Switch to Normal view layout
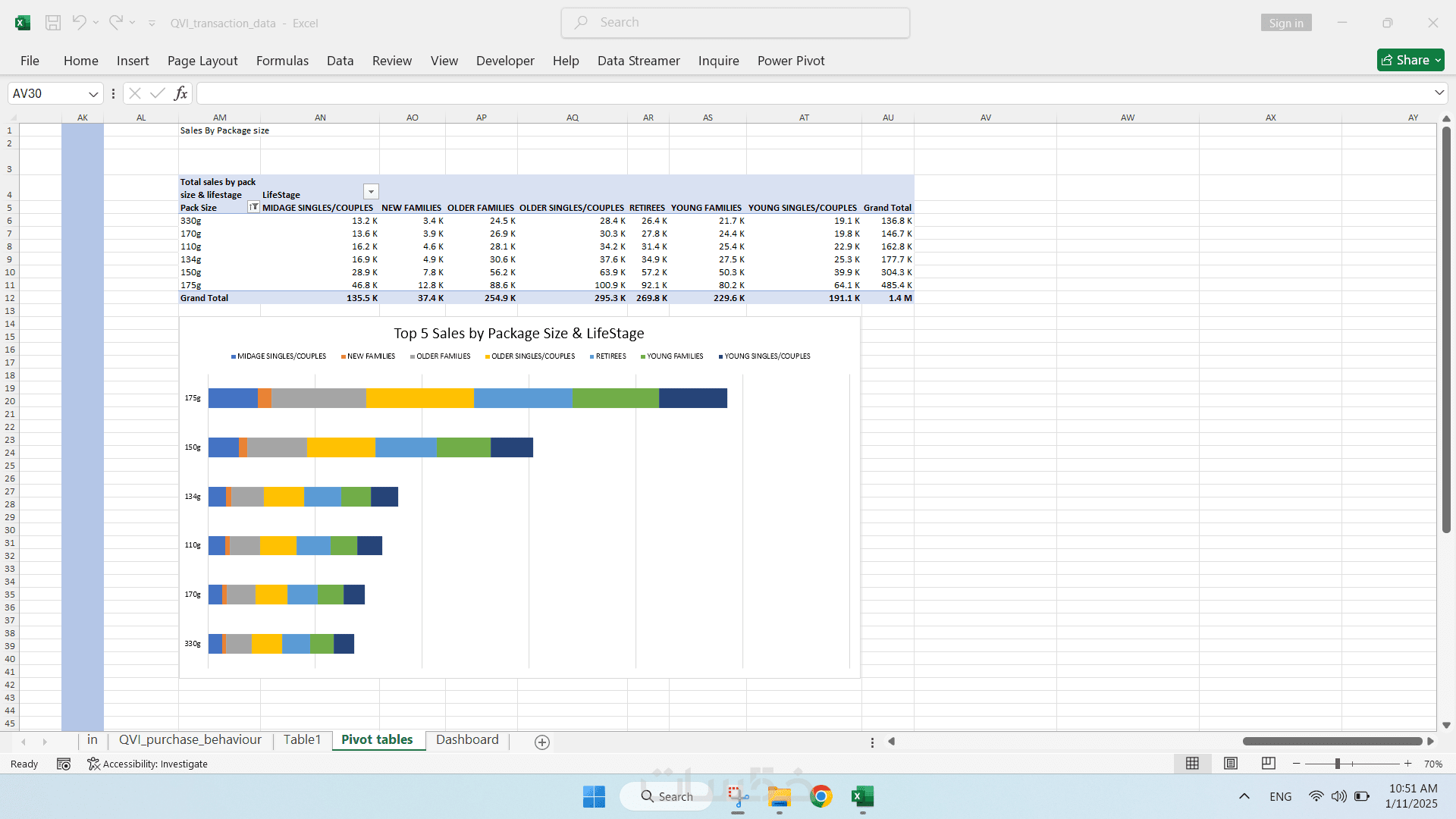Viewport: 1456px width, 819px height. (1192, 764)
